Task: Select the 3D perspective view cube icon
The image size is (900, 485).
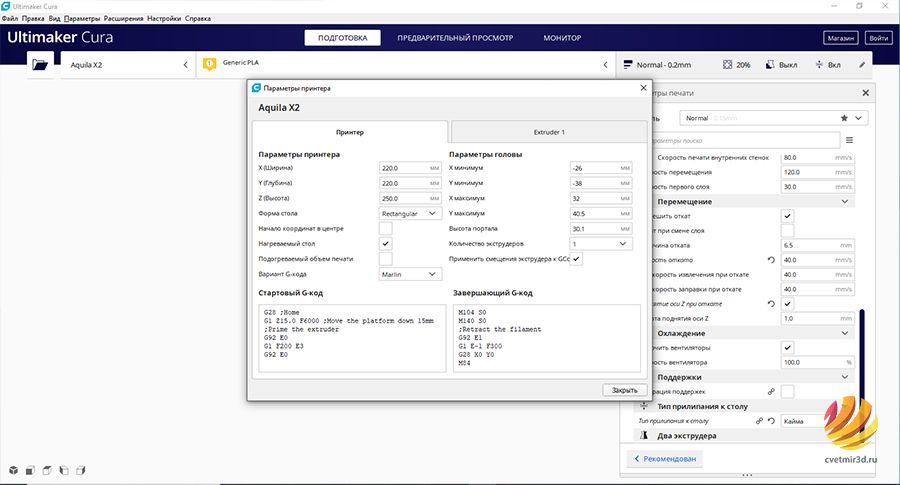Action: (x=13, y=470)
